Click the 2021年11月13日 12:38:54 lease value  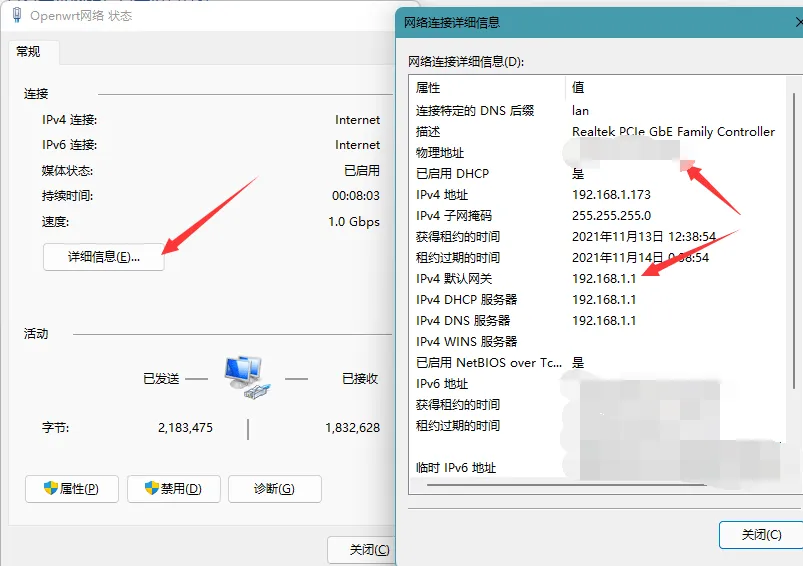(644, 237)
